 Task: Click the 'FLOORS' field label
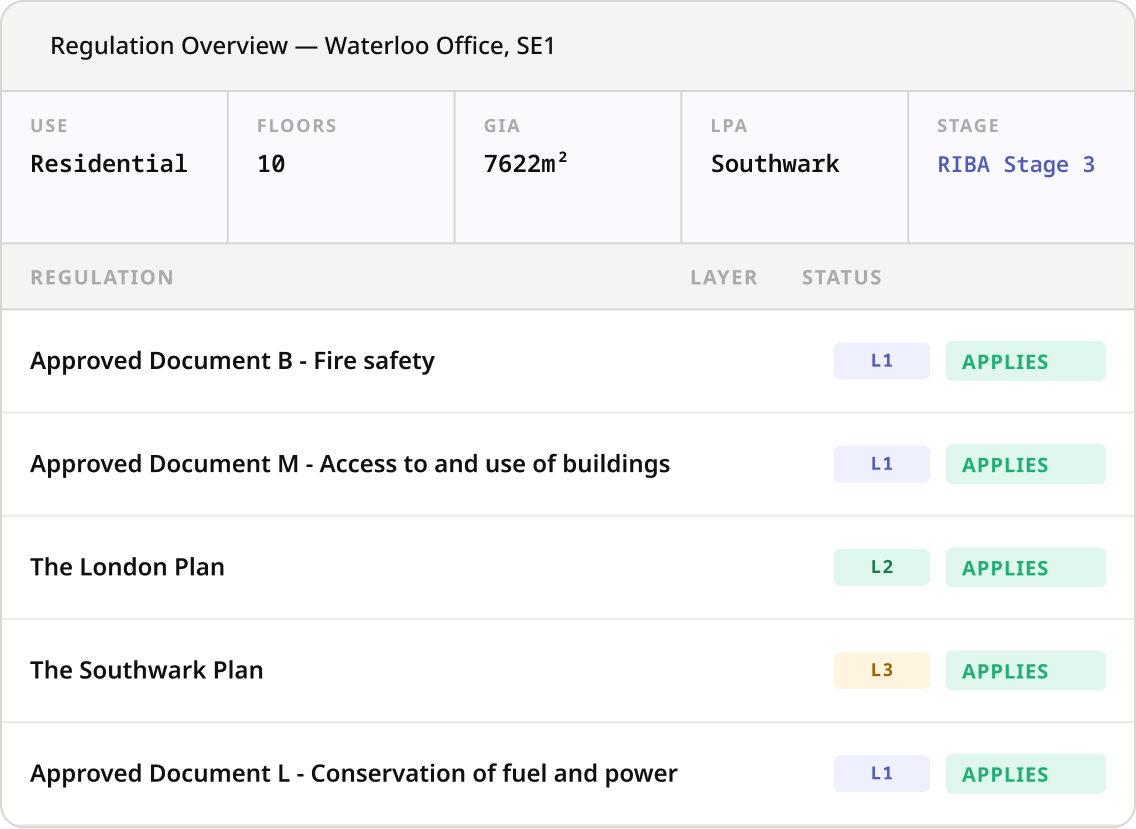pyautogui.click(x=297, y=126)
